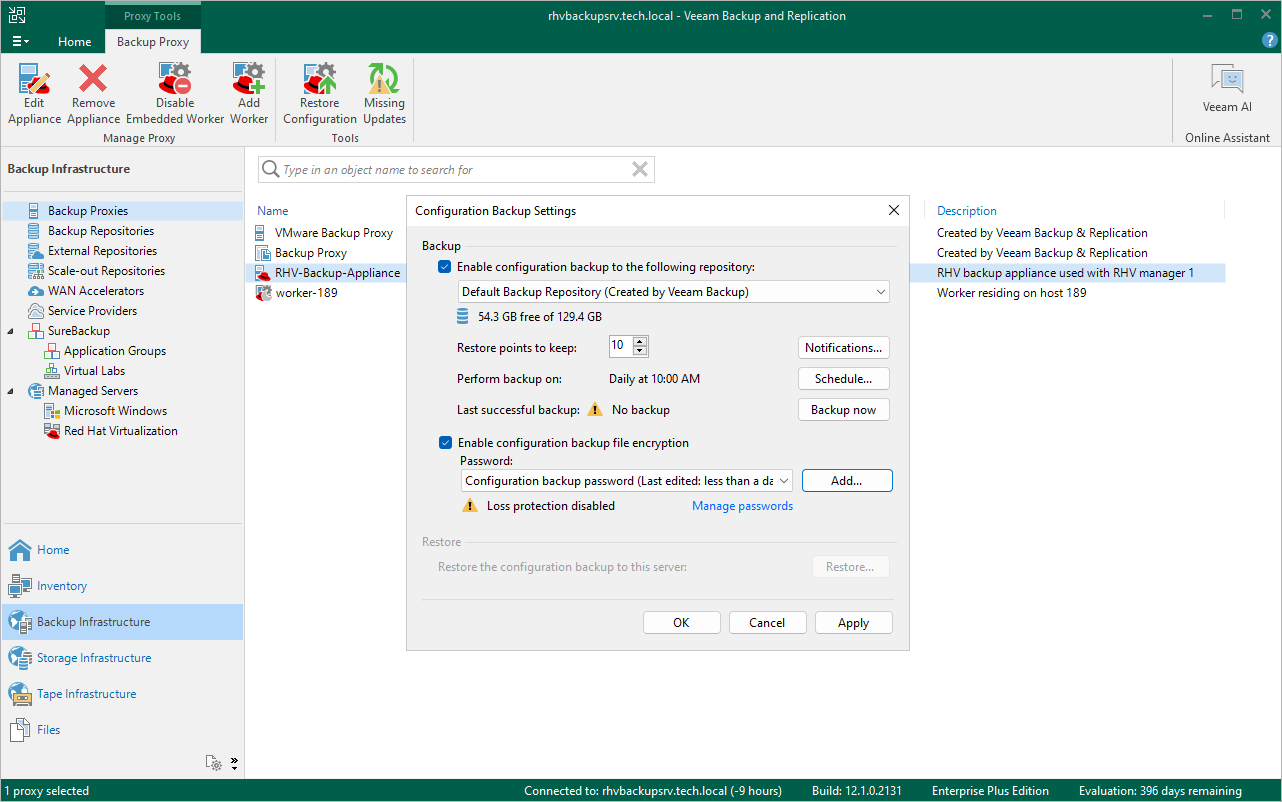Select Application Groups under SureBackup

(x=115, y=351)
